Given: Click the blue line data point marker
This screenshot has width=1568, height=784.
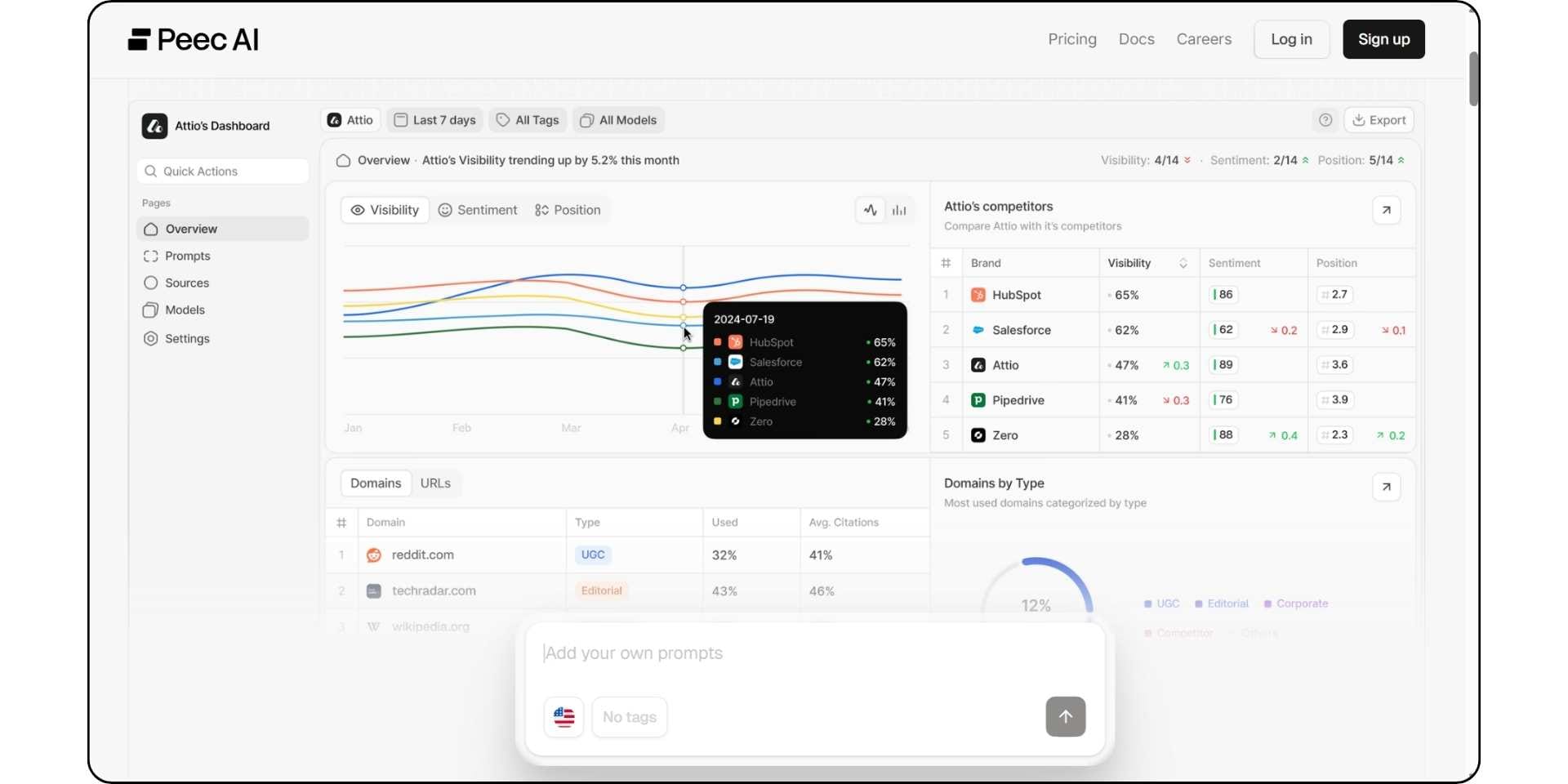Looking at the screenshot, I should point(684,287).
